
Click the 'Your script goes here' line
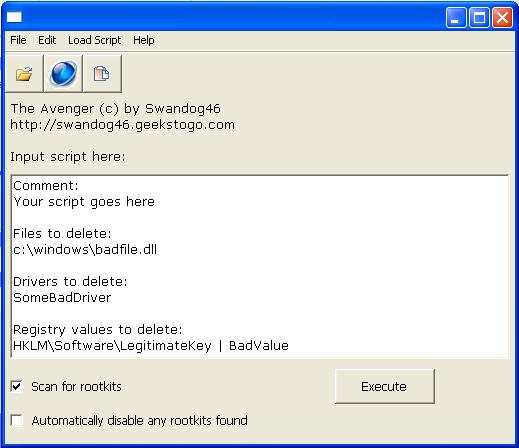[84, 201]
